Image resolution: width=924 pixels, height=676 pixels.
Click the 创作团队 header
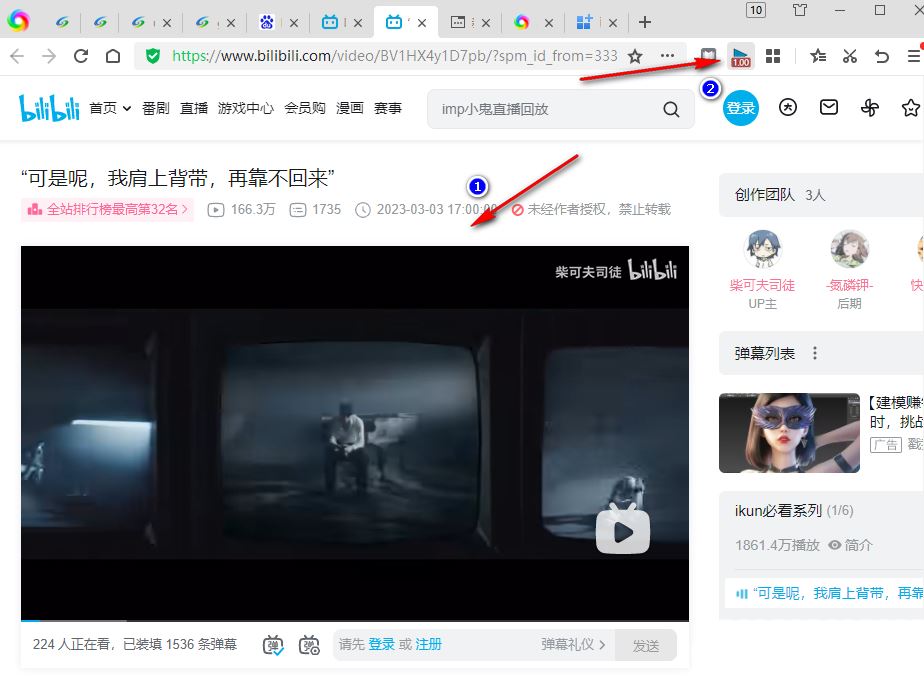(x=764, y=194)
